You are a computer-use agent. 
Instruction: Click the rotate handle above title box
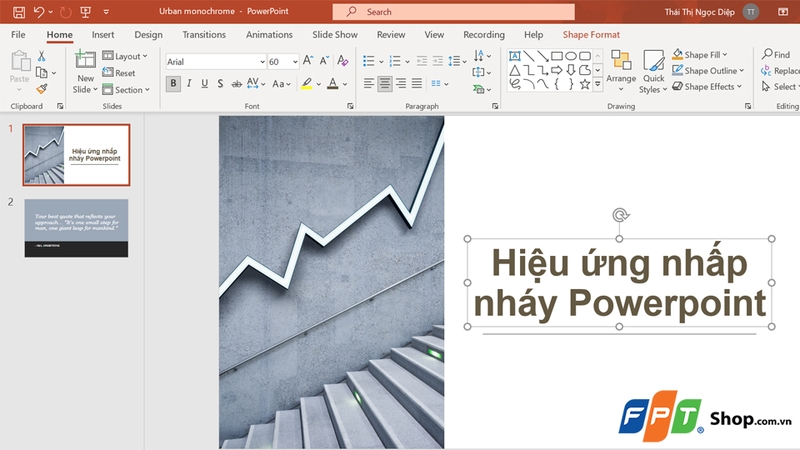click(620, 215)
